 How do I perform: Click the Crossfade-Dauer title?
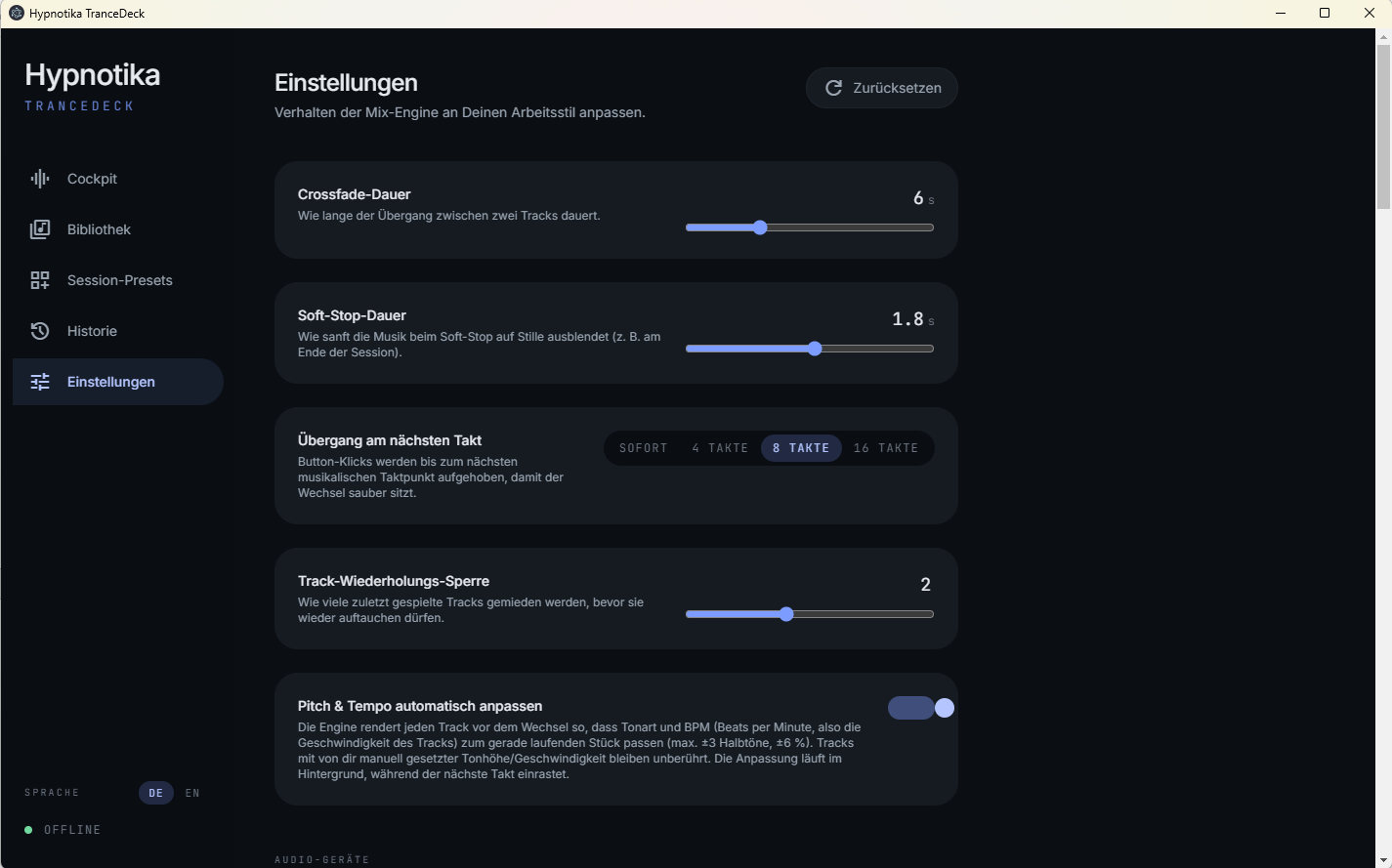[x=354, y=194]
